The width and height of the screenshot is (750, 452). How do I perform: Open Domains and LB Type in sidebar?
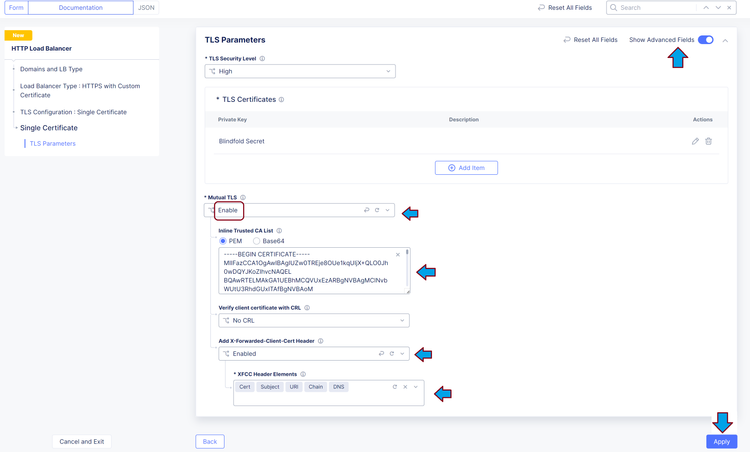click(51, 69)
